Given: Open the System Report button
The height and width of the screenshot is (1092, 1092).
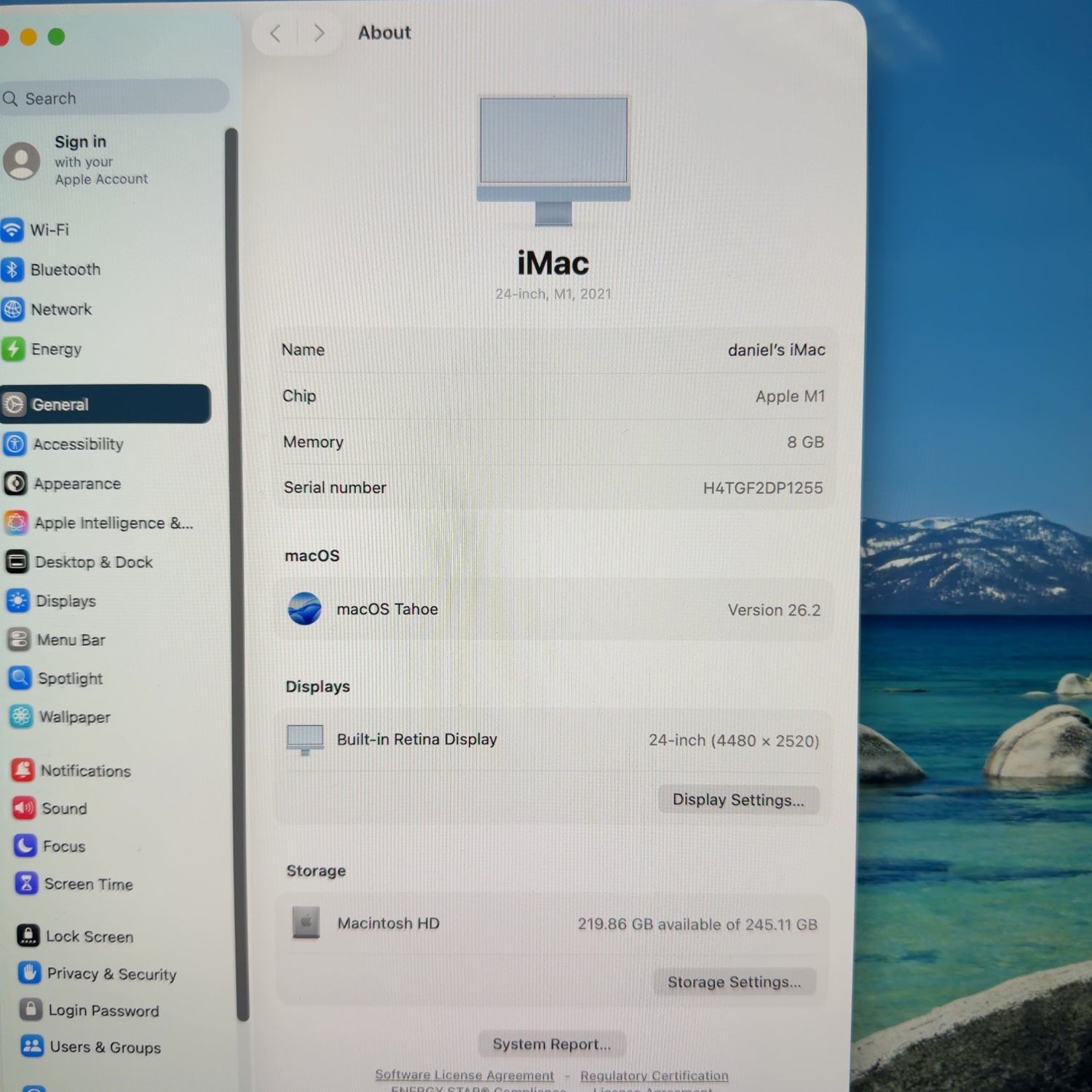Looking at the screenshot, I should point(551,1044).
